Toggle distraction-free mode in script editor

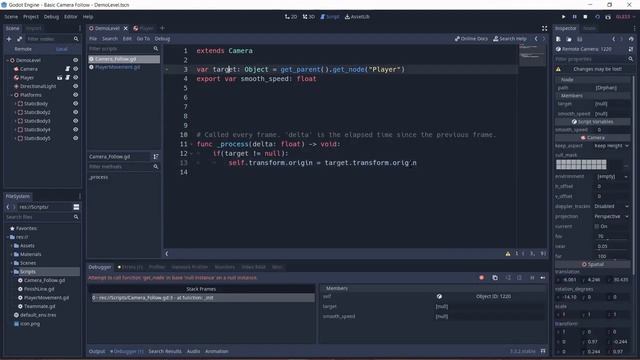pos(544,28)
